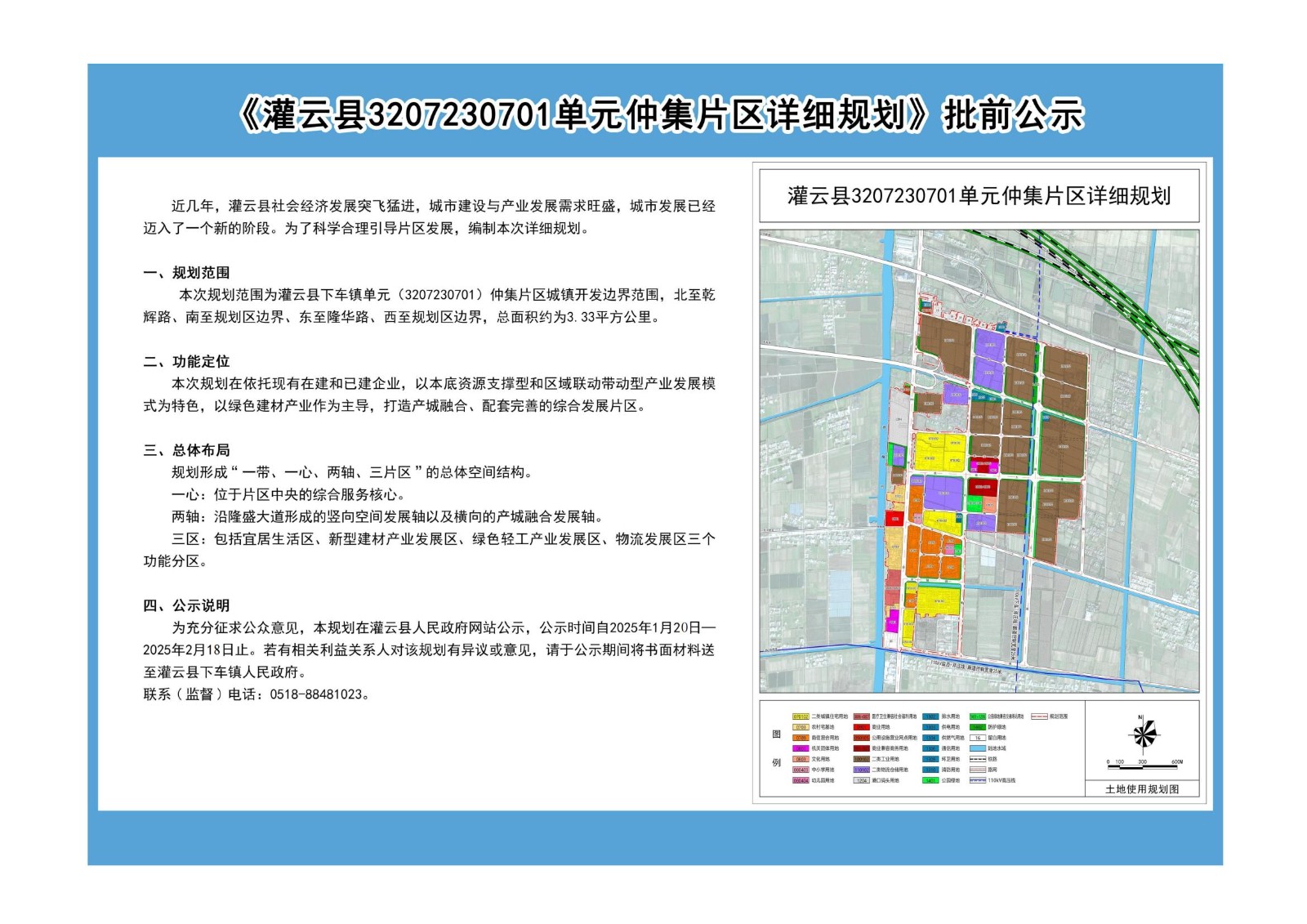The width and height of the screenshot is (1307, 924).
Task: Click the brown 二类工业用地 legend swatch
Action: [861, 759]
